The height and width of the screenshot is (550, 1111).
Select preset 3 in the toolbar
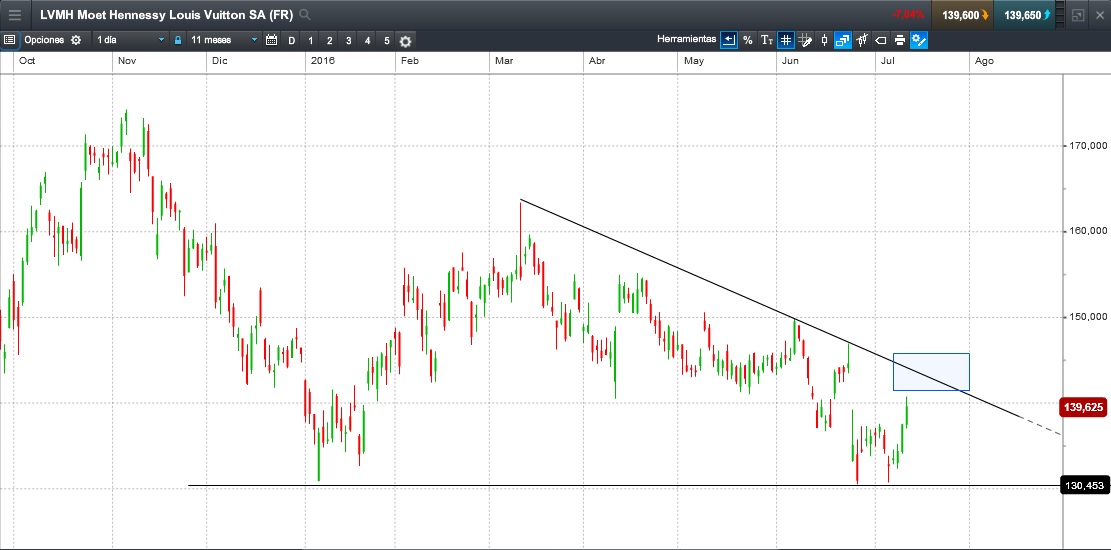[x=348, y=41]
